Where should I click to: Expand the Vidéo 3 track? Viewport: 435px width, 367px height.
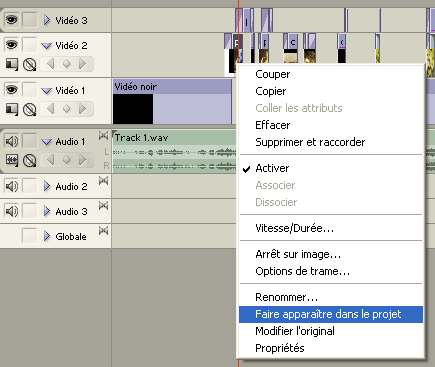[x=47, y=20]
